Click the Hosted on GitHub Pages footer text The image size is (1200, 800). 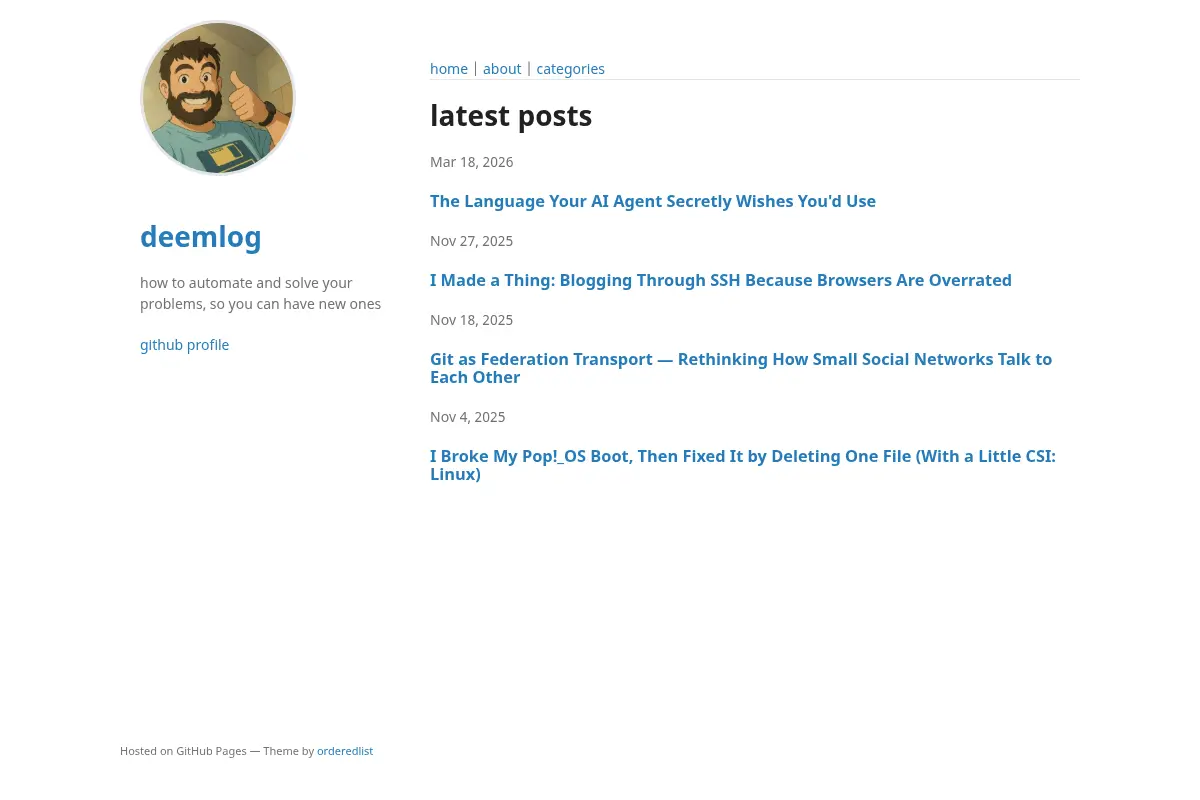(x=183, y=751)
